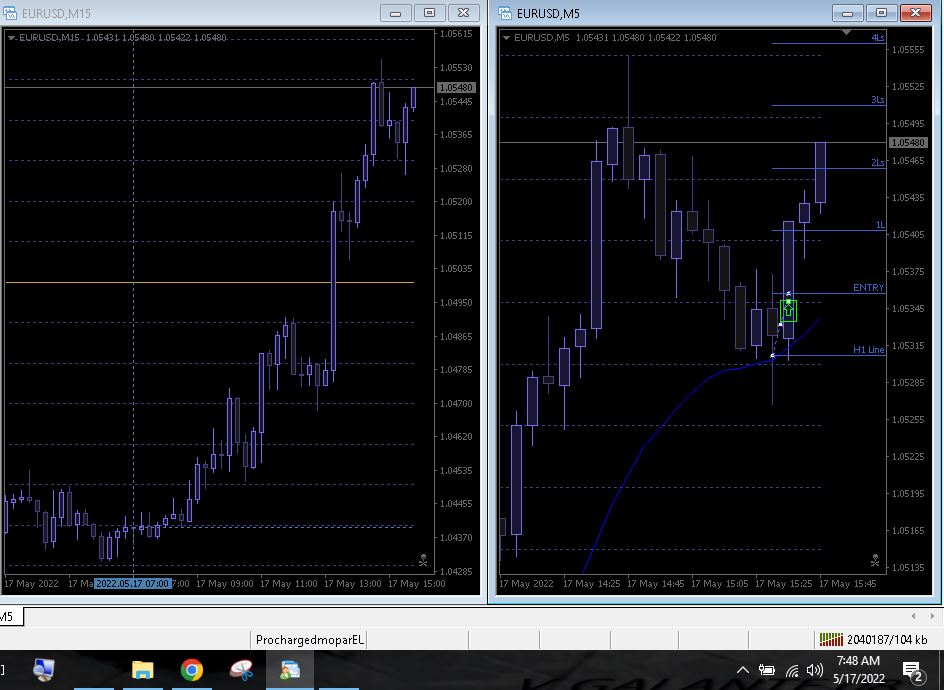Click the 17 May 15:00 time label
This screenshot has height=690, width=944.
417,583
